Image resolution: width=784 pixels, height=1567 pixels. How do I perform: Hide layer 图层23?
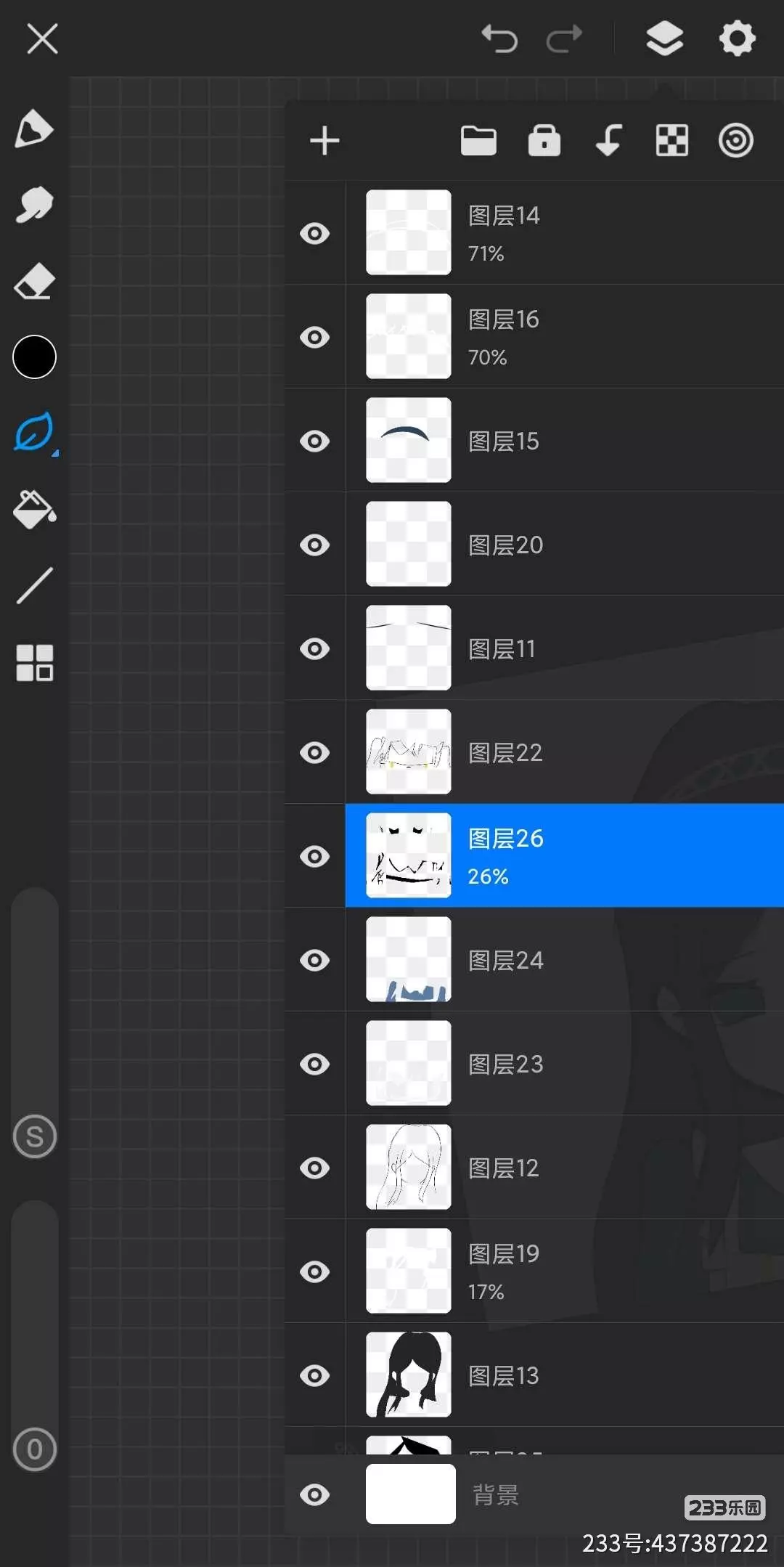point(314,1065)
